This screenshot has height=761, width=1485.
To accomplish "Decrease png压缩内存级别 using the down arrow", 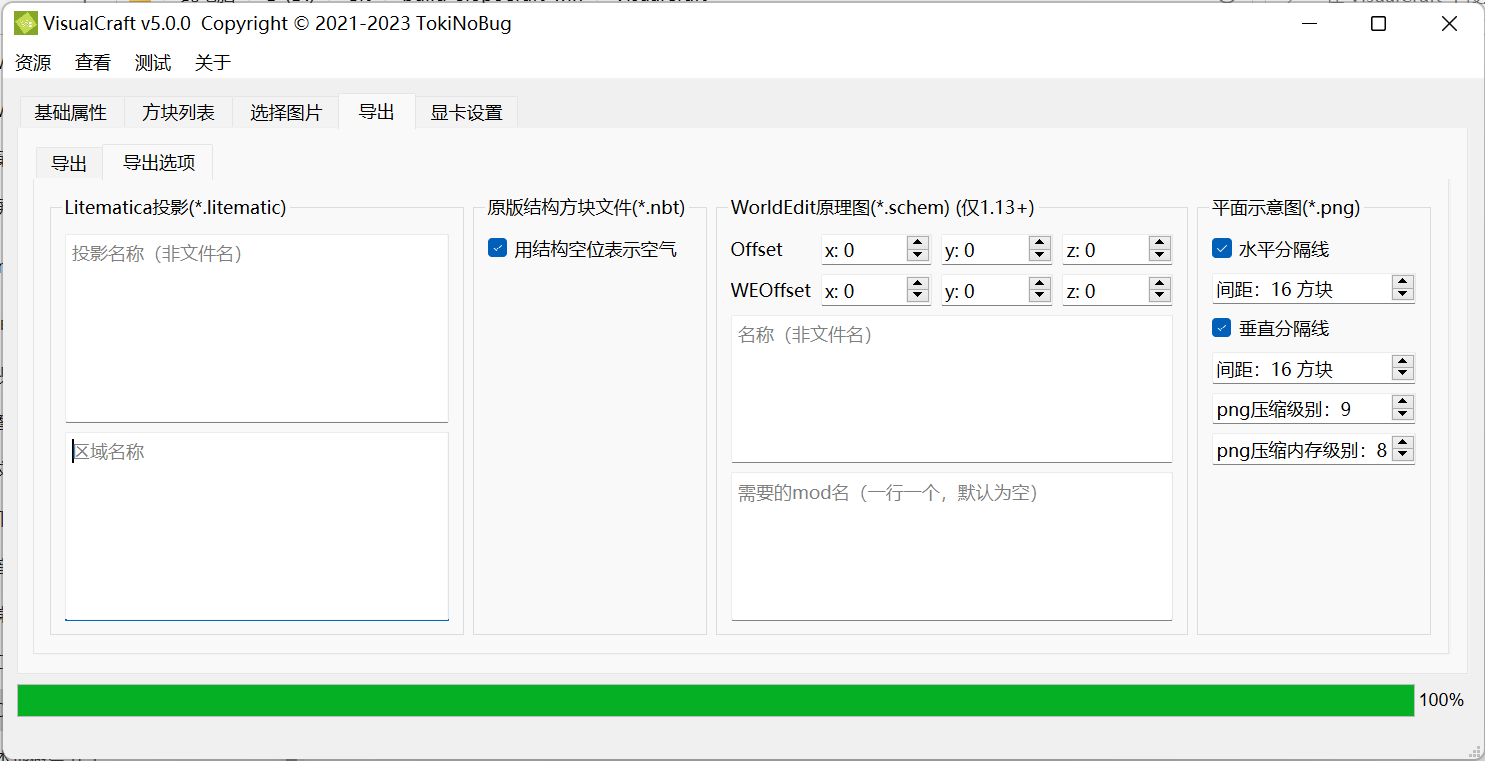I will [1402, 456].
